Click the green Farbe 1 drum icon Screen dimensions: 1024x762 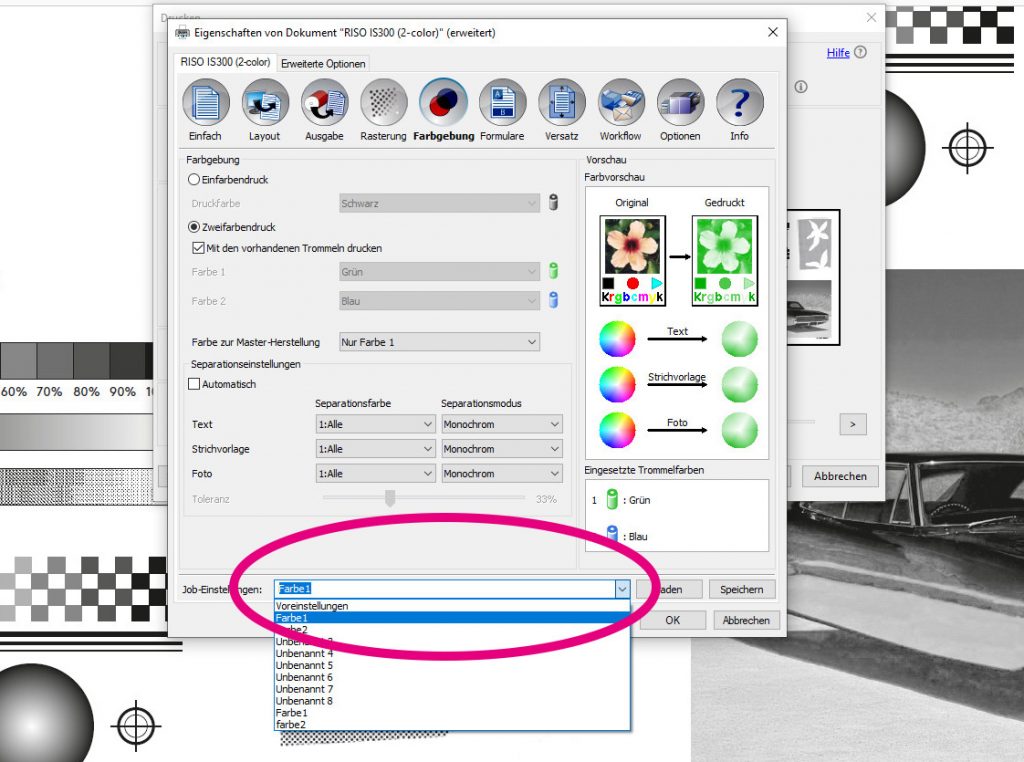[x=553, y=270]
